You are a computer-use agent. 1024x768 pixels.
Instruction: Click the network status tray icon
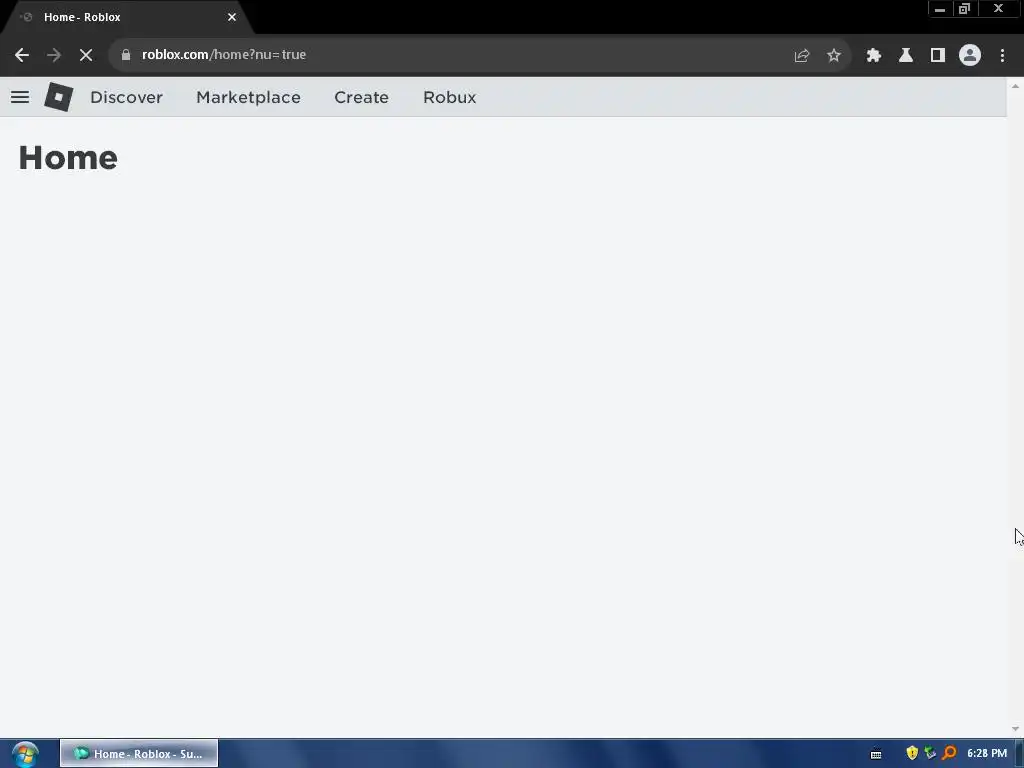pyautogui.click(x=931, y=754)
